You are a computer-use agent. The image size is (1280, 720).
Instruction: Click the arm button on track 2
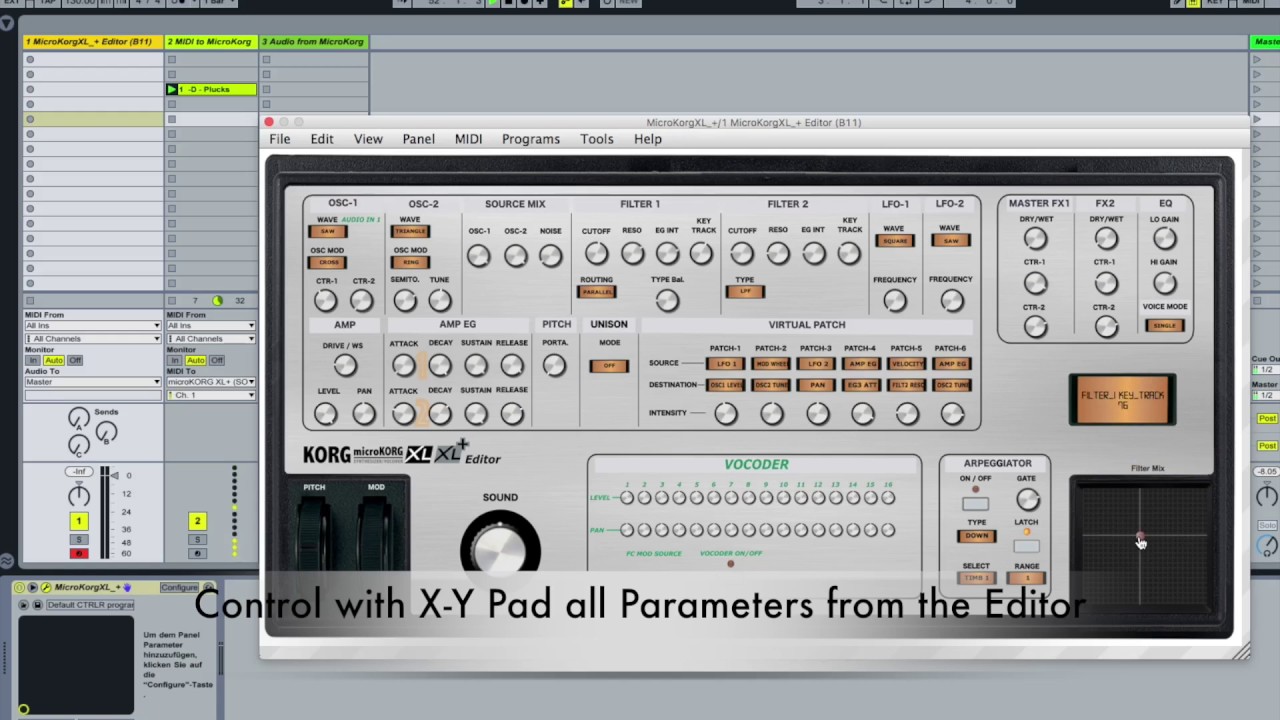click(x=197, y=553)
